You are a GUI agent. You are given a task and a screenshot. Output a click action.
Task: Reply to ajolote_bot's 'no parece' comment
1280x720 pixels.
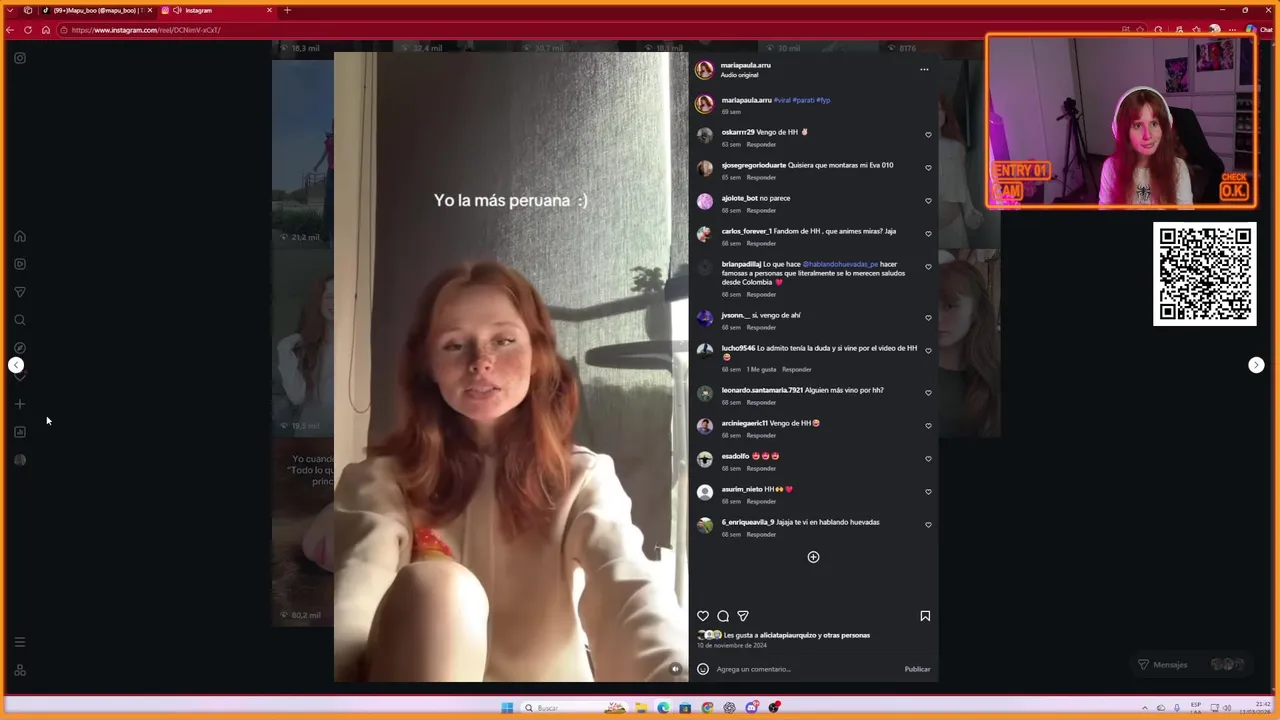[x=761, y=211]
